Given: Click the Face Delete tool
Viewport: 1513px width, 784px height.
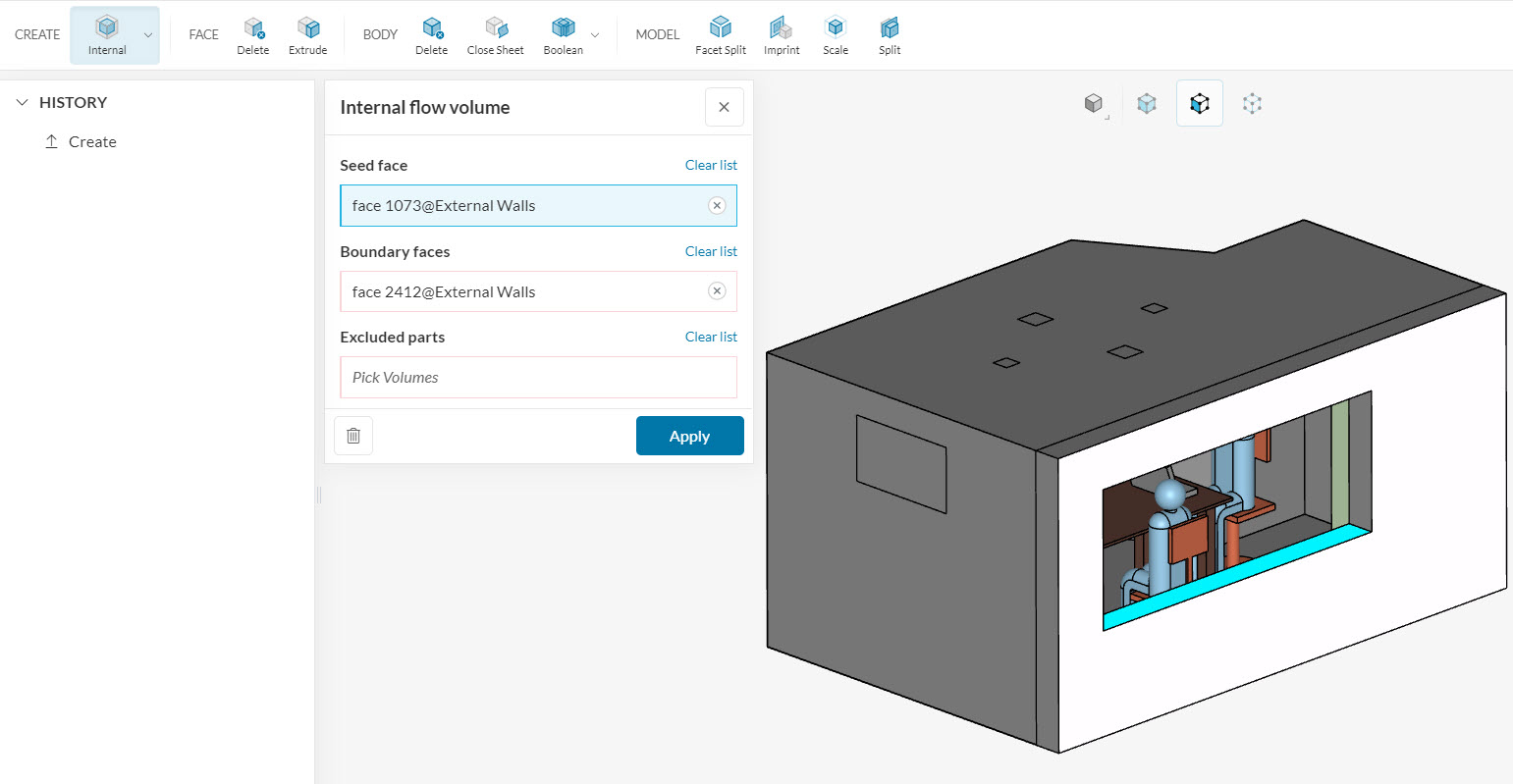Looking at the screenshot, I should point(252,34).
